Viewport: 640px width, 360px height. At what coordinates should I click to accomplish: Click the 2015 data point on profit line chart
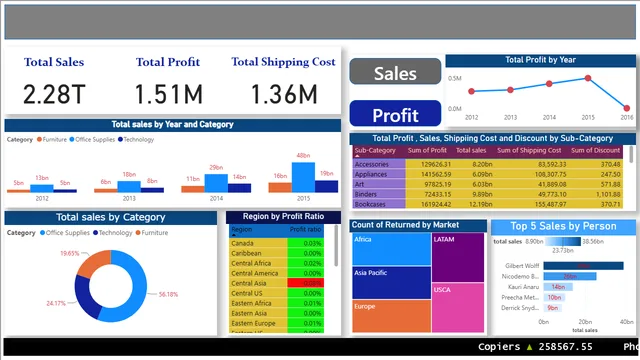tap(588, 78)
